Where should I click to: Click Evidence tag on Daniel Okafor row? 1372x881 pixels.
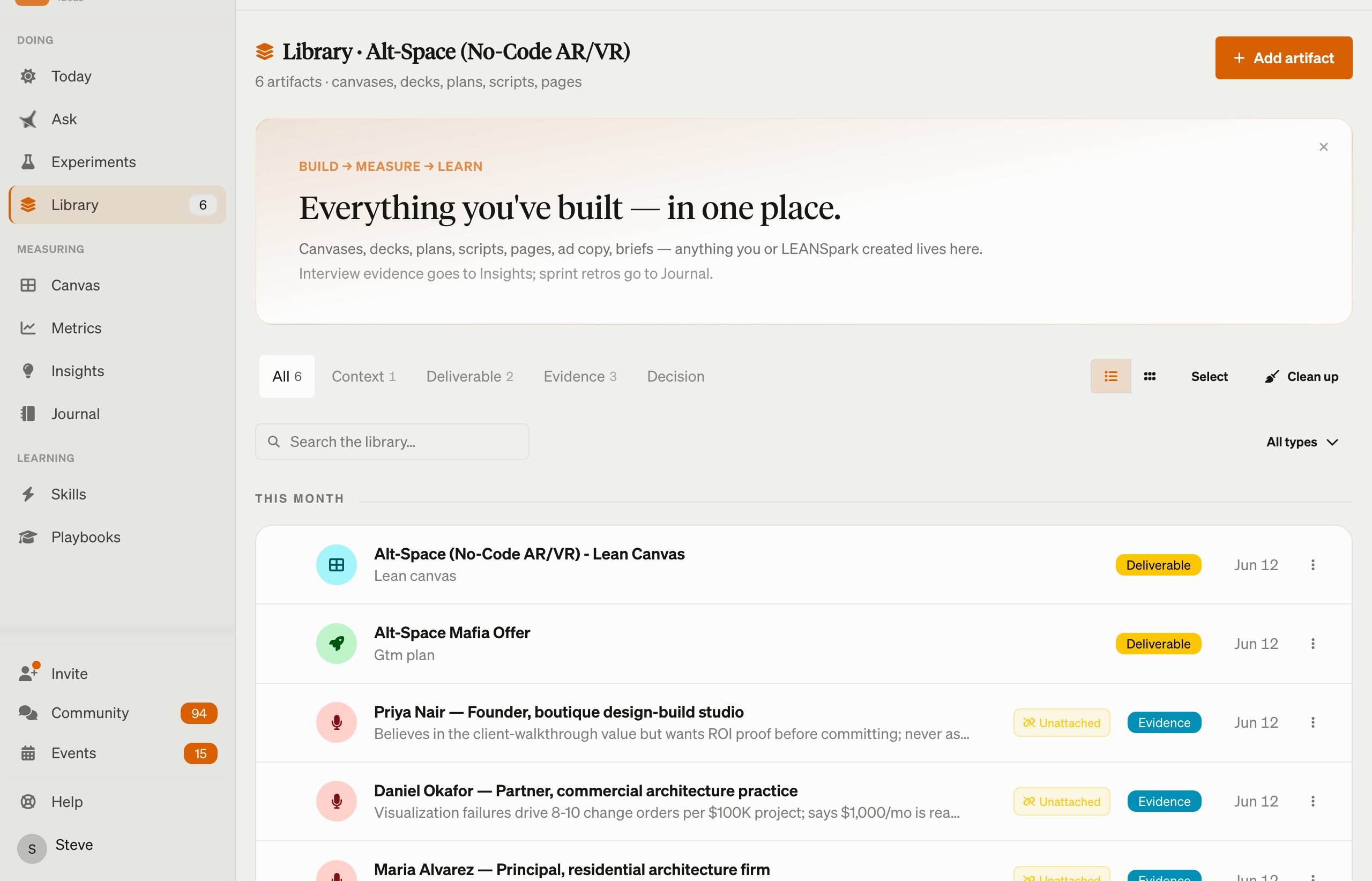(1164, 801)
